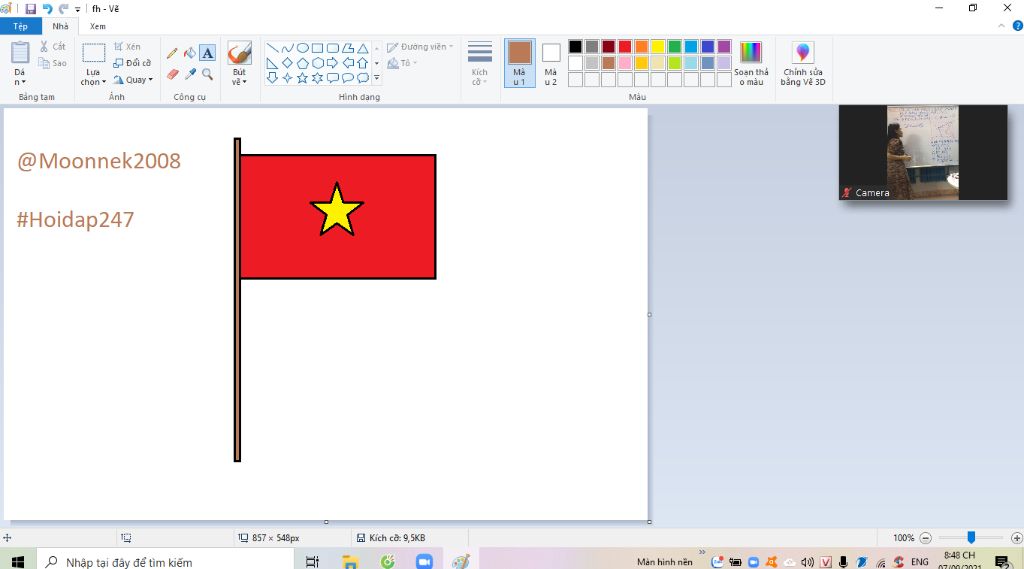Click the Windows search box
1024x569 pixels.
(166, 561)
